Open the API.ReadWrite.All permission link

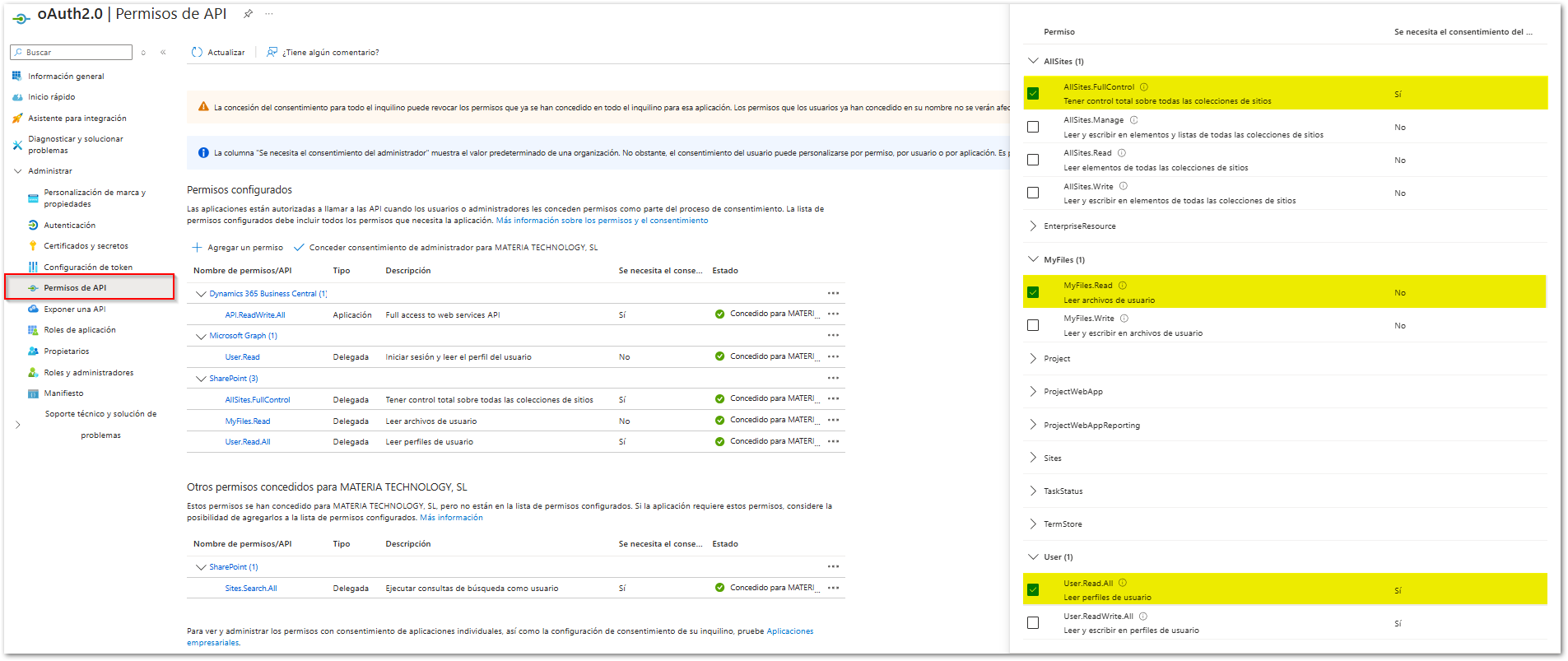tap(255, 315)
